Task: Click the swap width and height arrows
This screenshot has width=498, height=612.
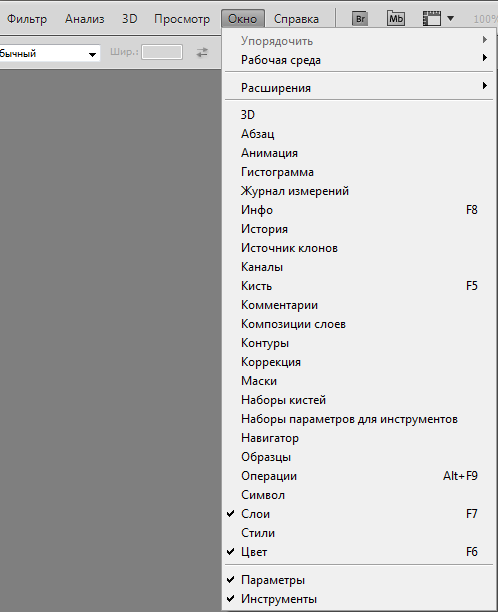Action: (202, 52)
